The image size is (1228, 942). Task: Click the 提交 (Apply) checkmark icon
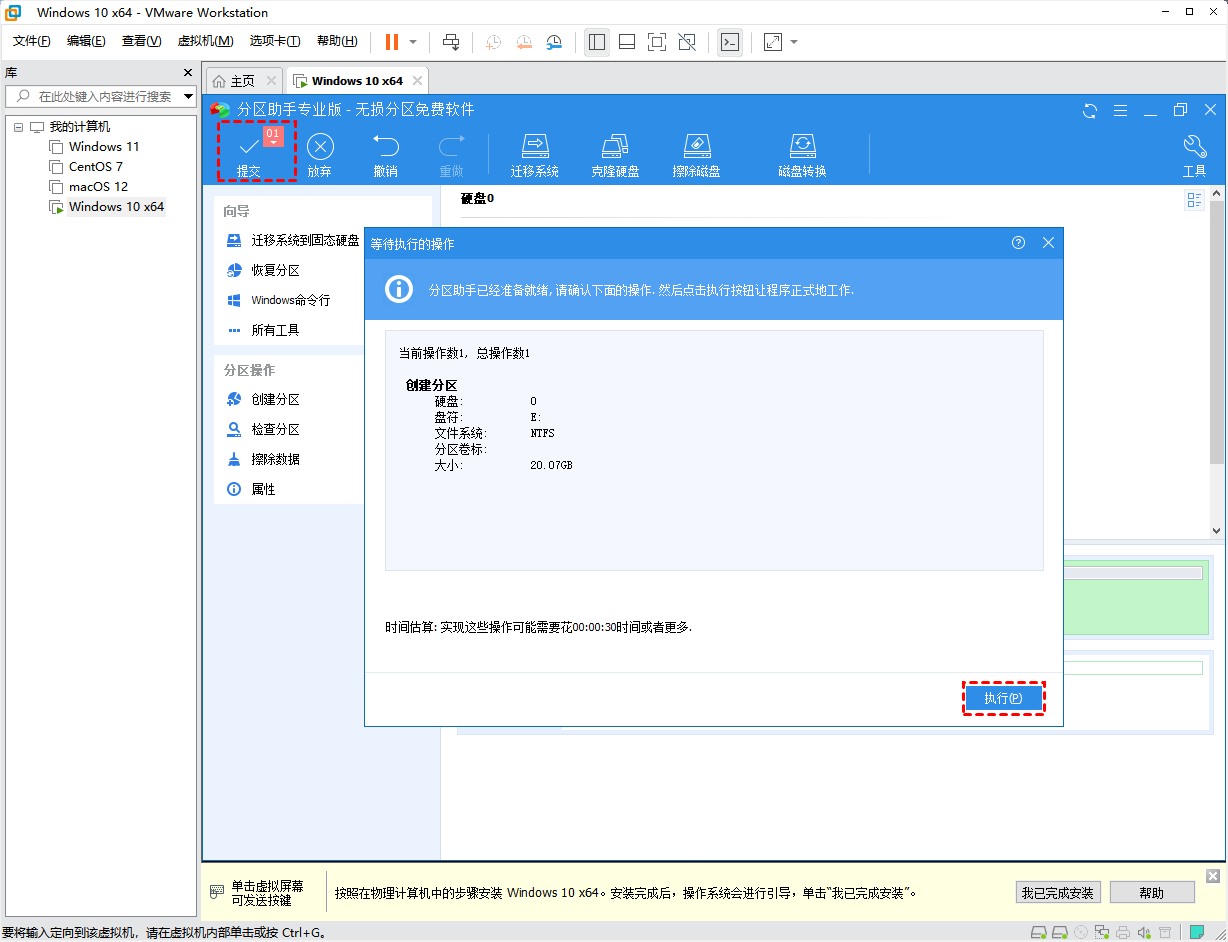(x=248, y=147)
